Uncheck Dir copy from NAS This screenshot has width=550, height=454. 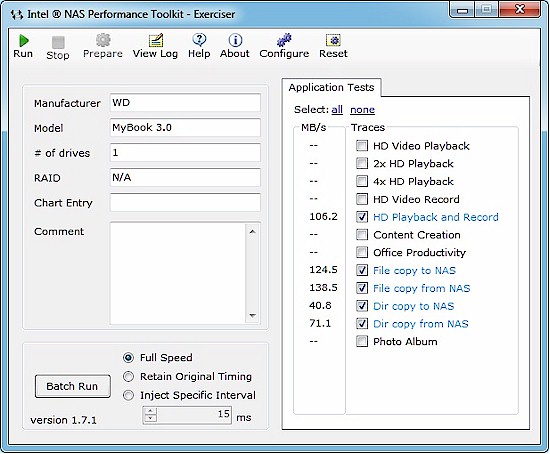point(362,323)
